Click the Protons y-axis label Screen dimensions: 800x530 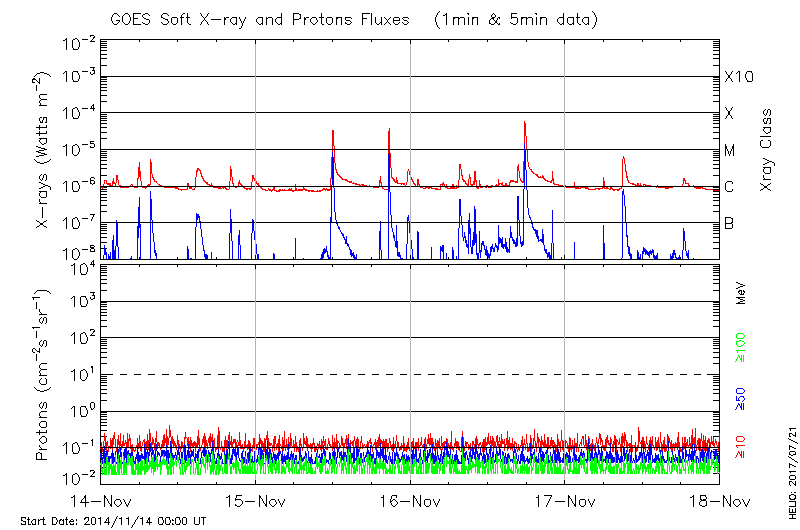point(44,375)
